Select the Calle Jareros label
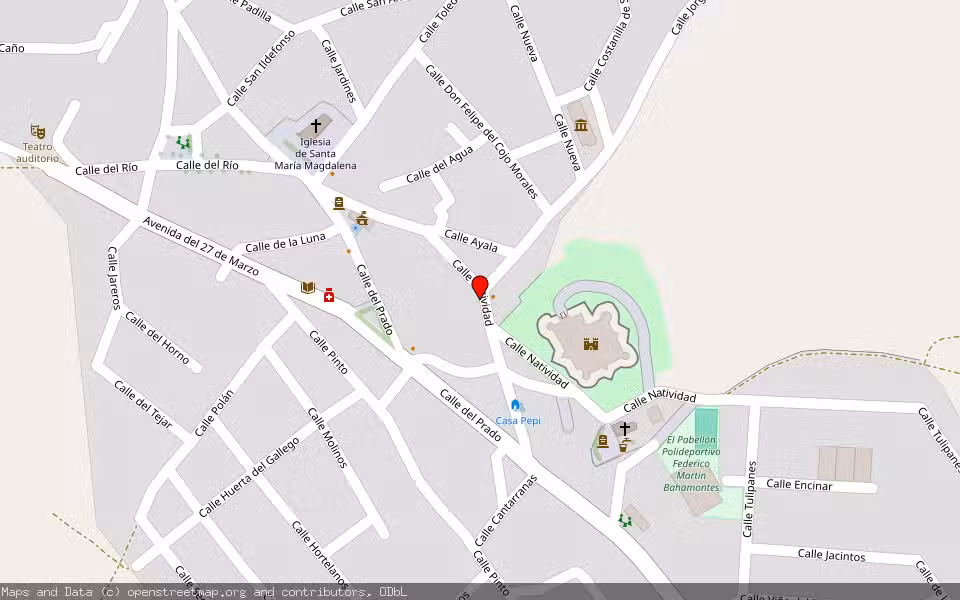The width and height of the screenshot is (960, 600). 114,277
